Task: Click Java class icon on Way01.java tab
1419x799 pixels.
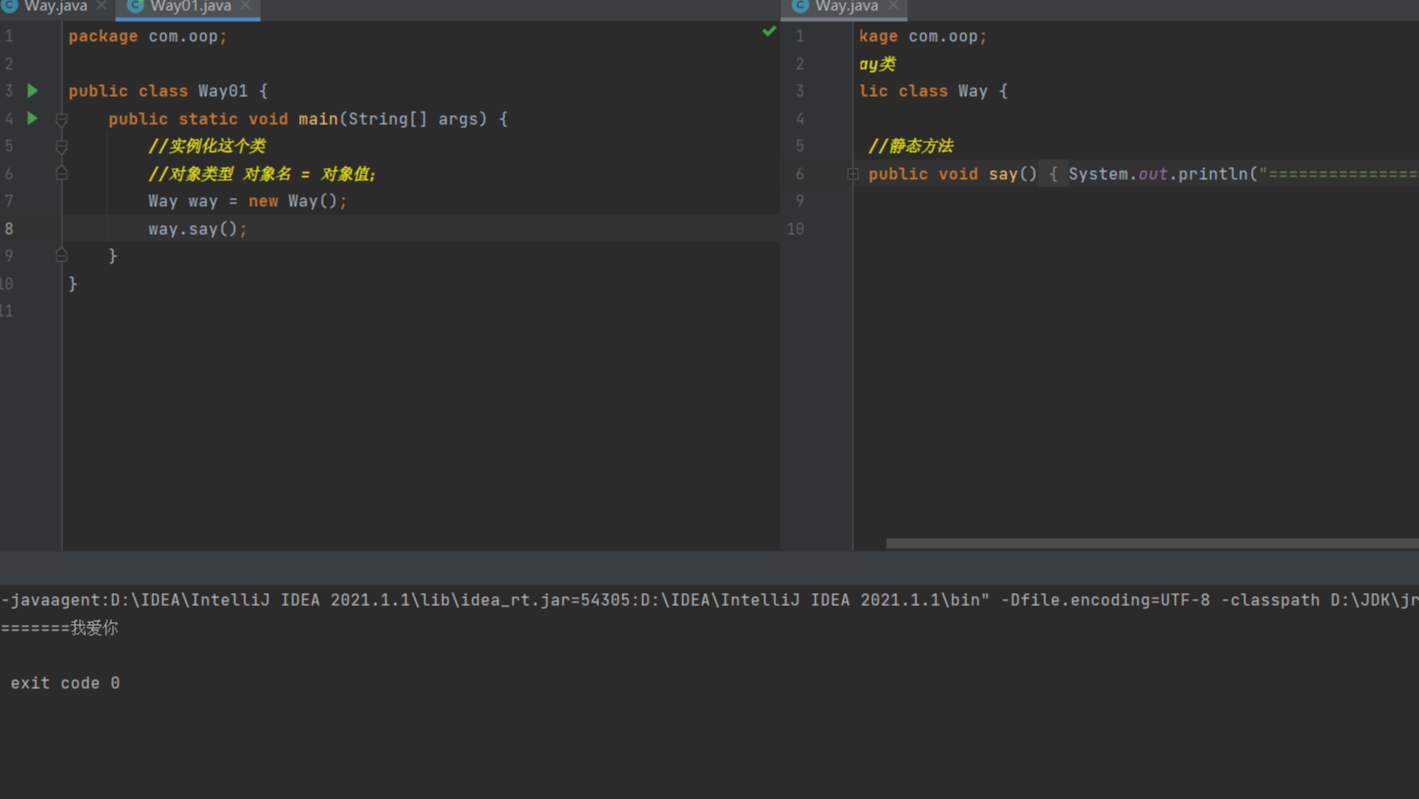Action: point(133,6)
